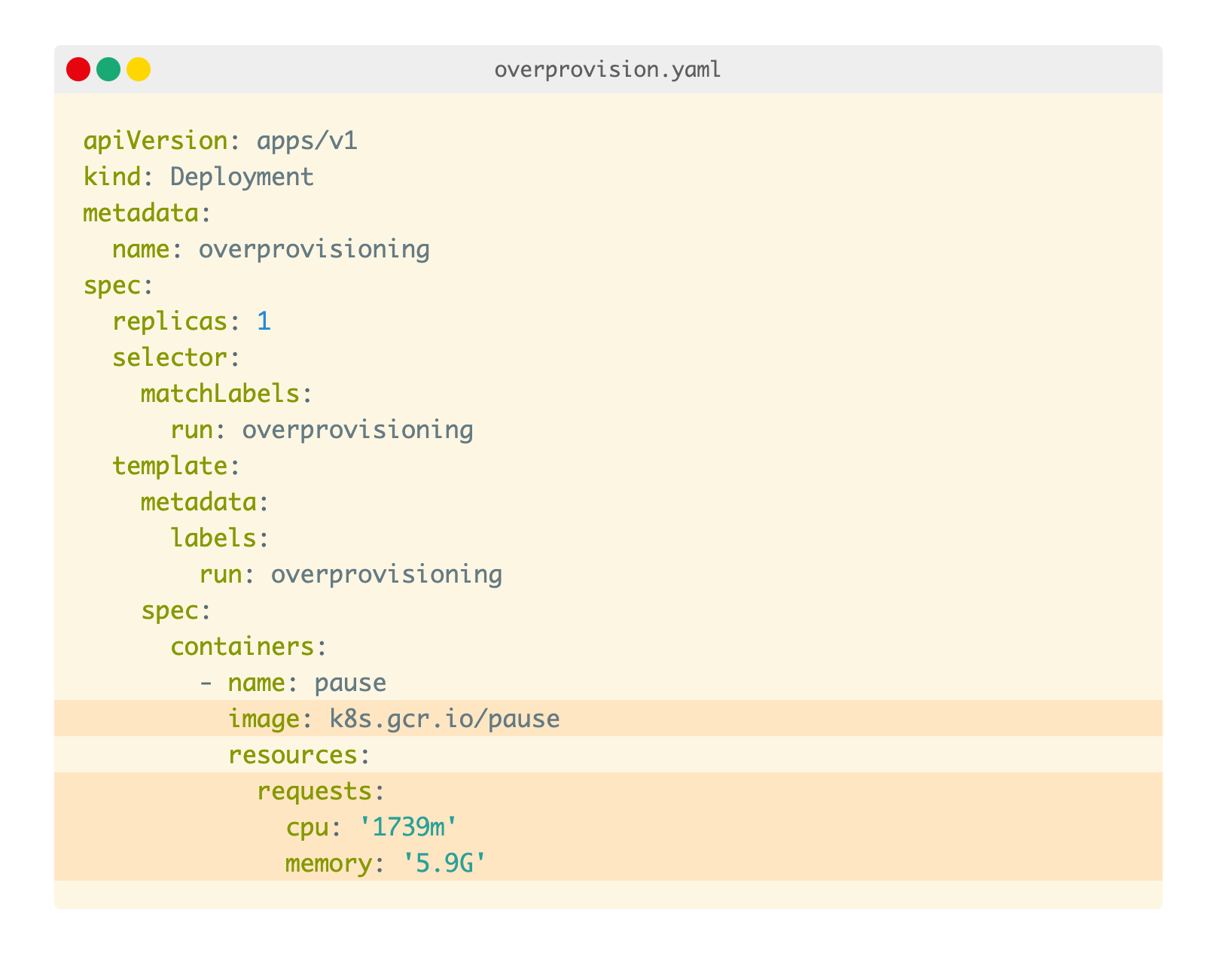Click the template key
Screen dimensions: 1232x962
coord(169,466)
